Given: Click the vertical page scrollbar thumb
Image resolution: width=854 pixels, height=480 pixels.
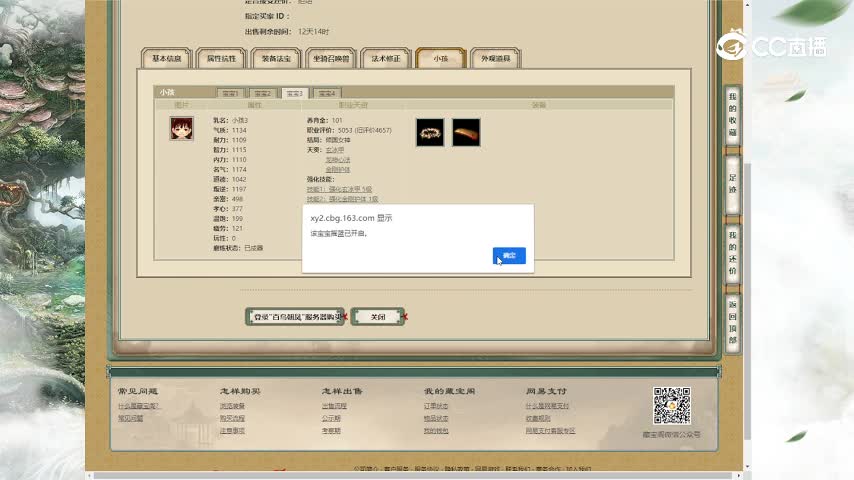Looking at the screenshot, I should (747, 301).
